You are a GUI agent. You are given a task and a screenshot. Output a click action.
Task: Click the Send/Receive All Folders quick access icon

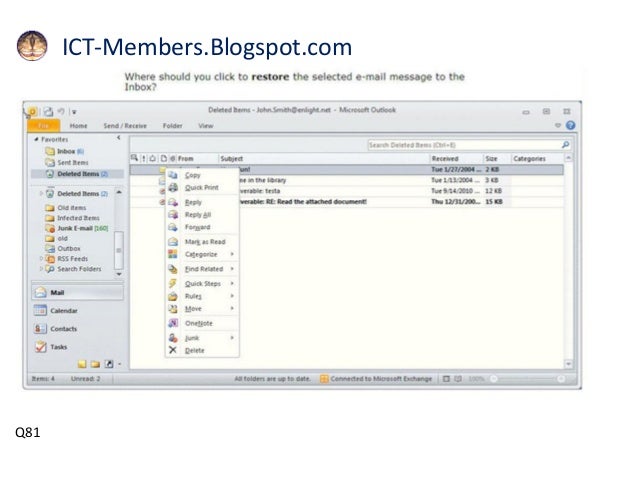(48, 111)
